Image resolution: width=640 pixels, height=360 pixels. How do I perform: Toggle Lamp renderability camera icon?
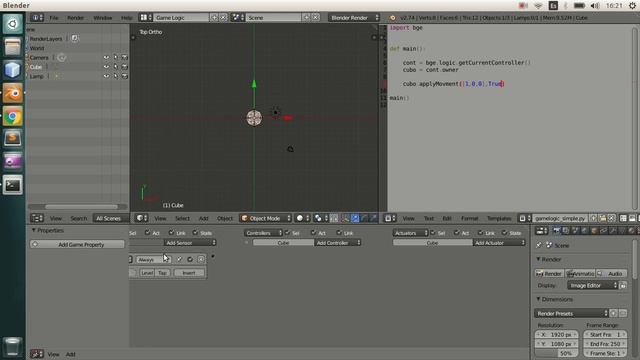(x=124, y=76)
